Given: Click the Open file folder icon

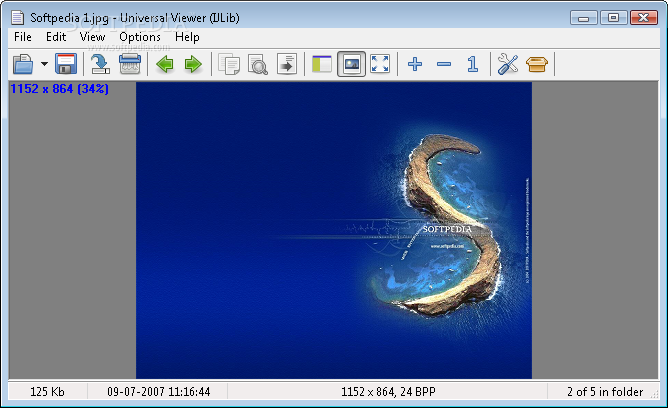Looking at the screenshot, I should coord(23,64).
